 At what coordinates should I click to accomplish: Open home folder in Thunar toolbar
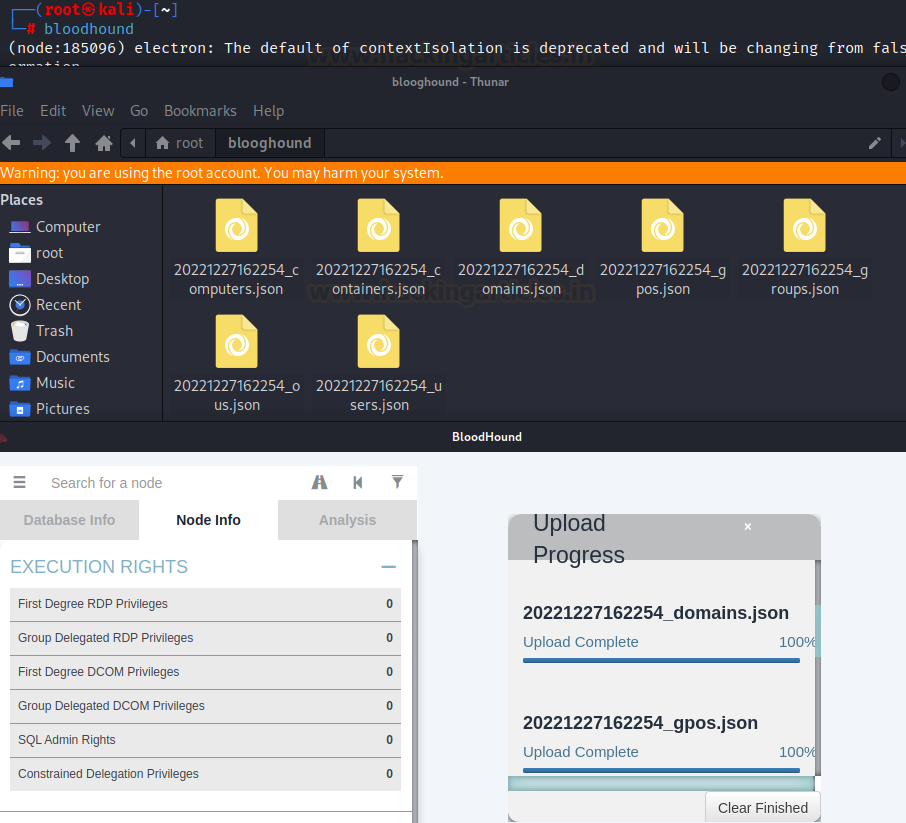coord(104,143)
